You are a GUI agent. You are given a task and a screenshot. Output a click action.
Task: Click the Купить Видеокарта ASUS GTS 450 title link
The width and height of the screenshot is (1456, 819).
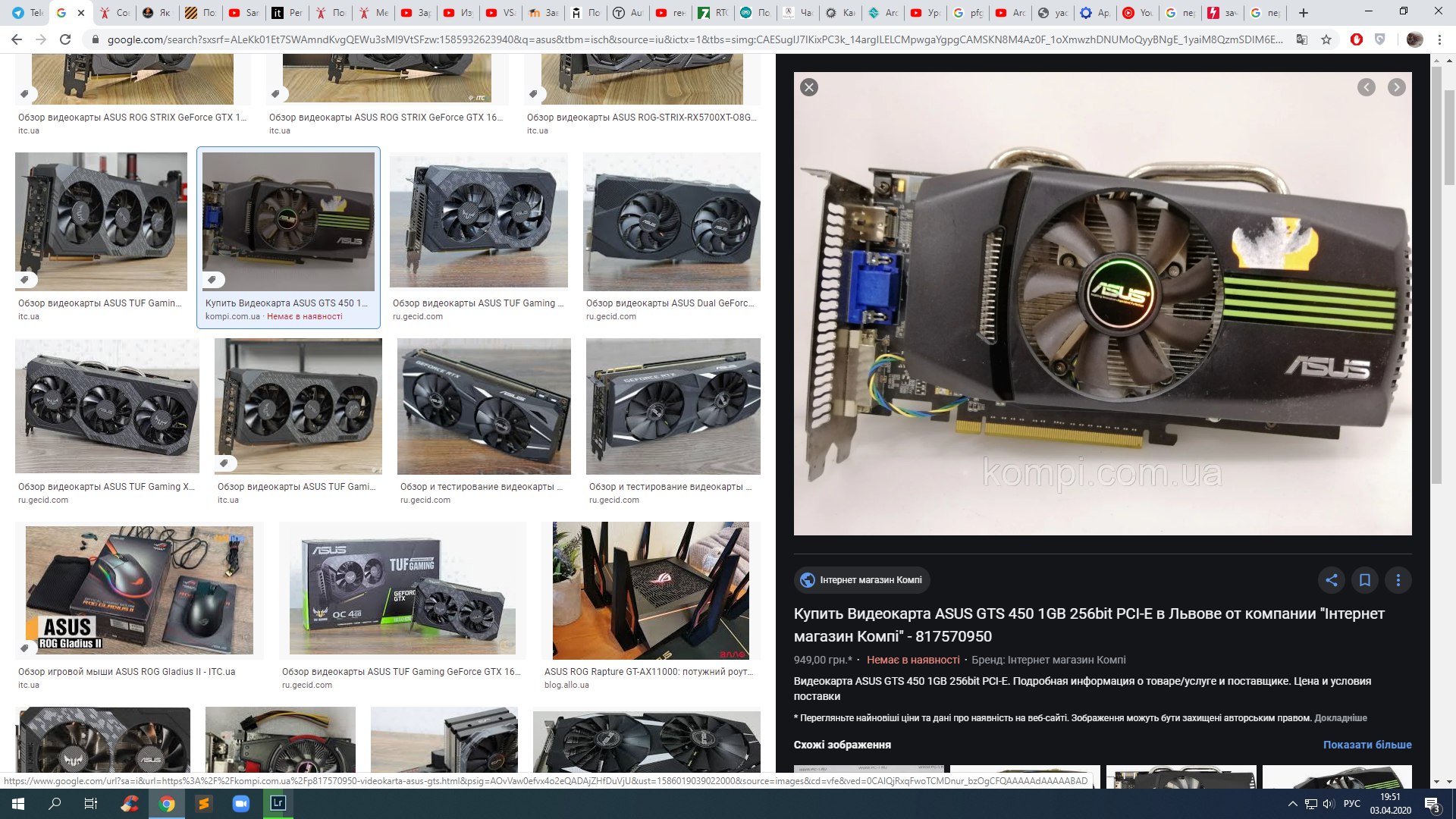[x=1089, y=625]
